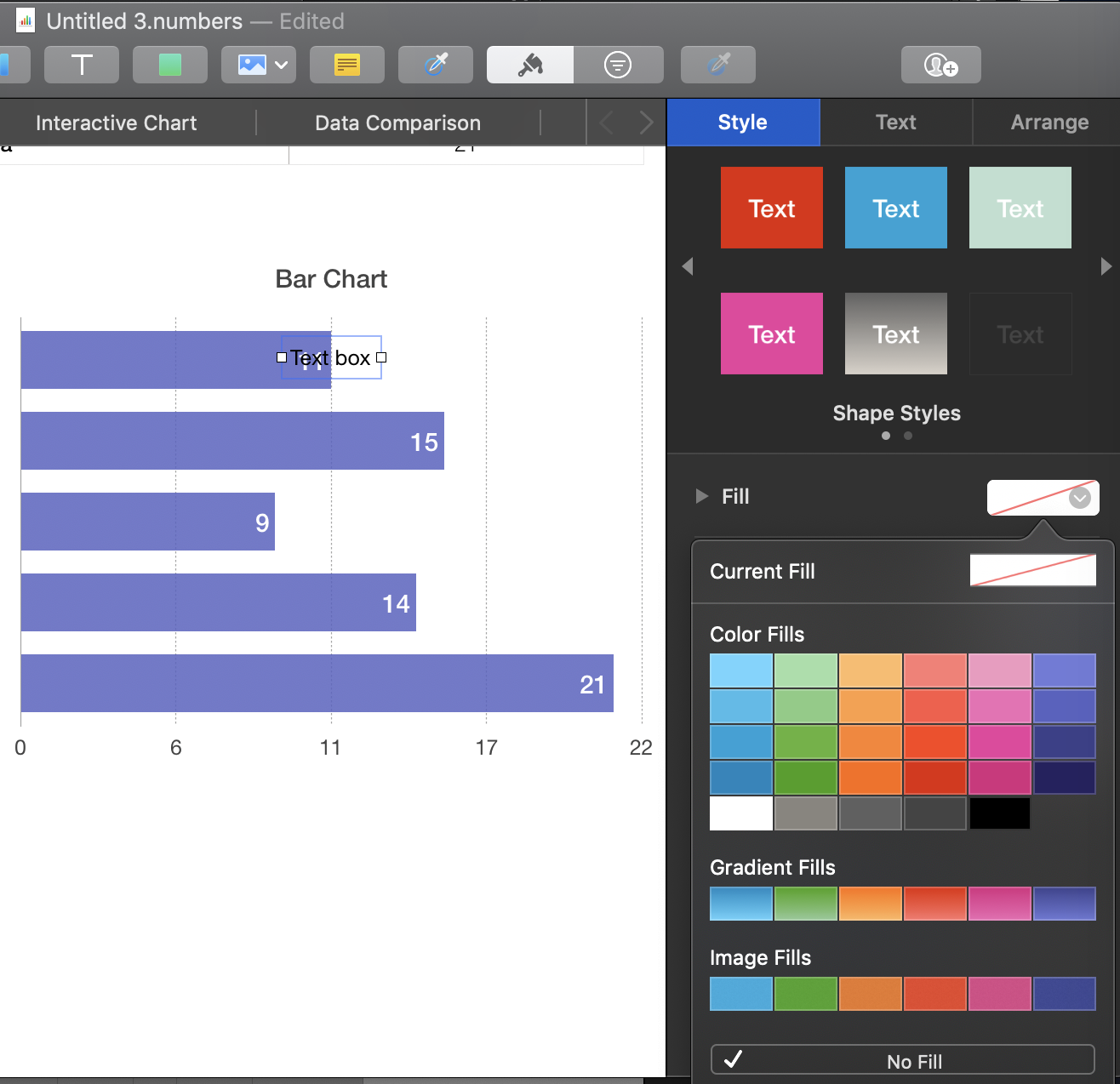Screen dimensions: 1120x1084
Task: Choose the purple gradient fill
Action: (x=1065, y=904)
